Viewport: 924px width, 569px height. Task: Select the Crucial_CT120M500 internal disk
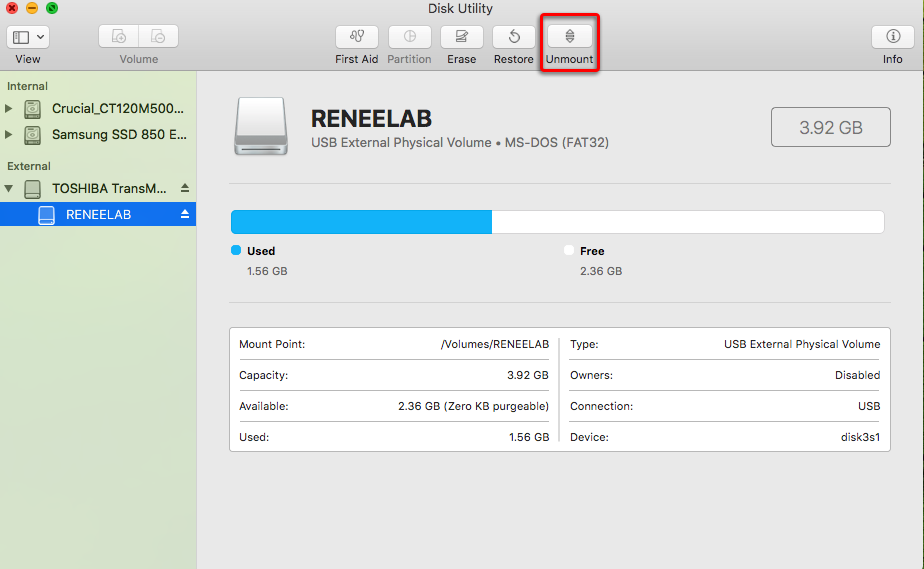(x=118, y=108)
